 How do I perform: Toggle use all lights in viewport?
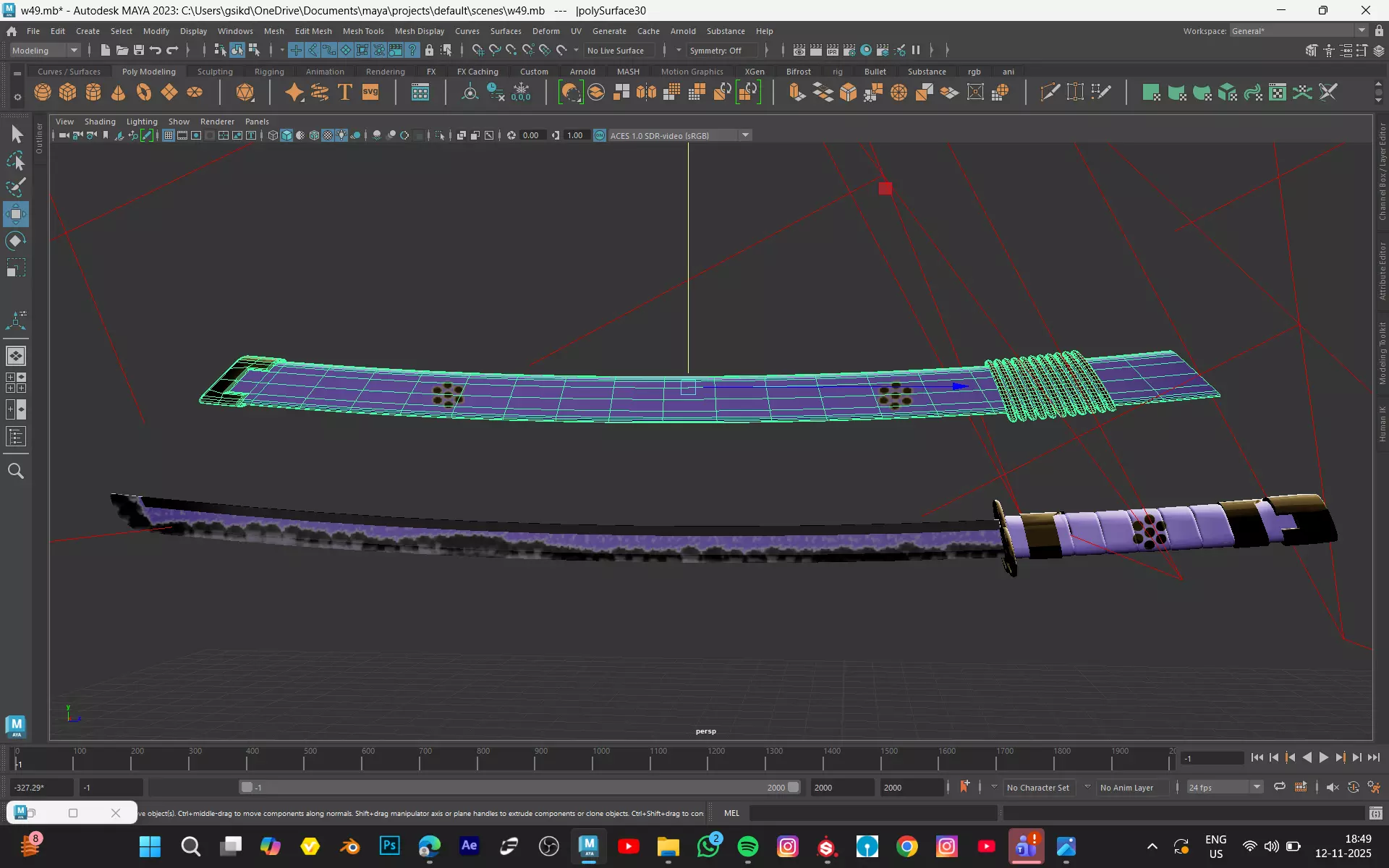point(341,135)
